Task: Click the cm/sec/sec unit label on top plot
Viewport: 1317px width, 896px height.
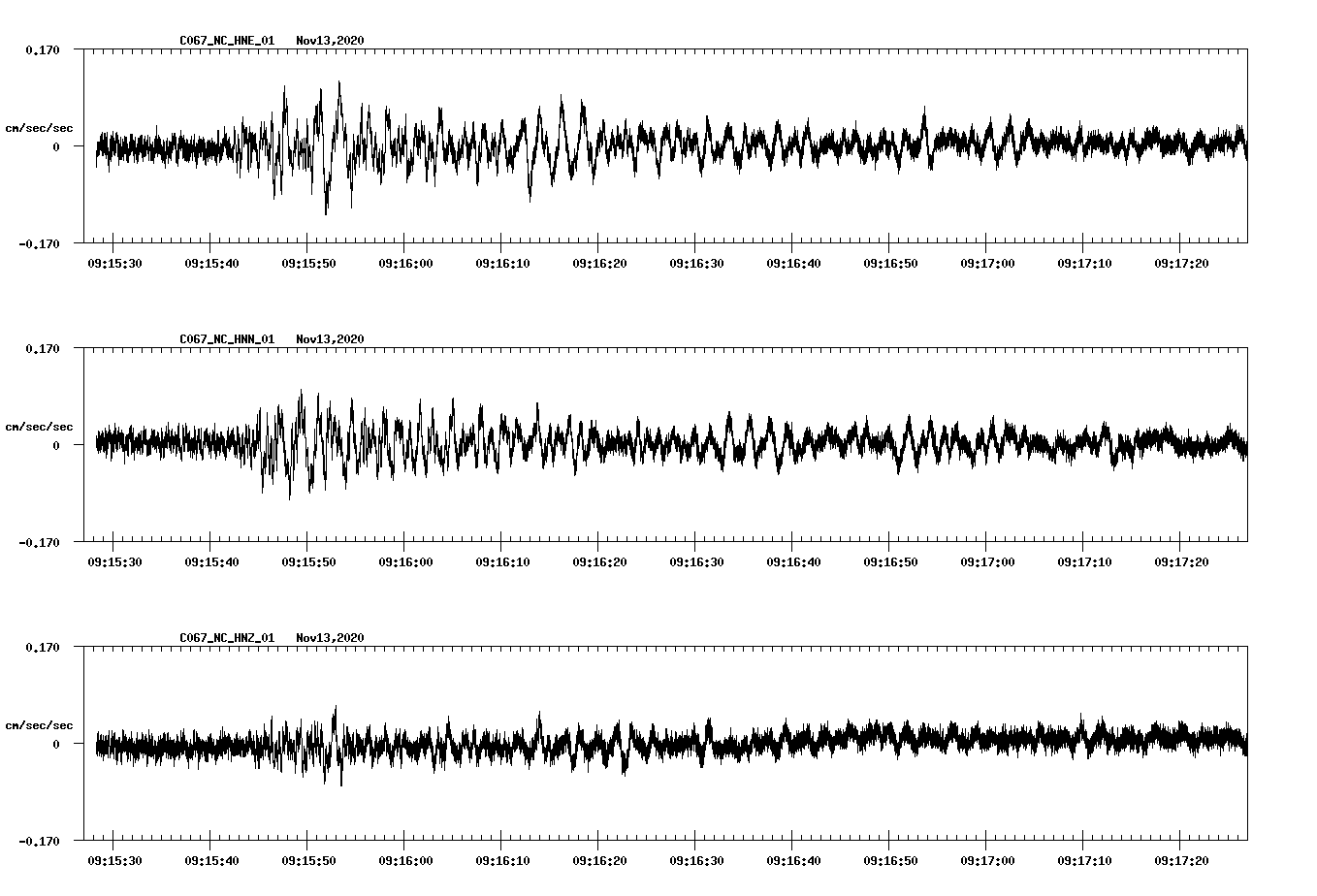Action: (x=40, y=126)
